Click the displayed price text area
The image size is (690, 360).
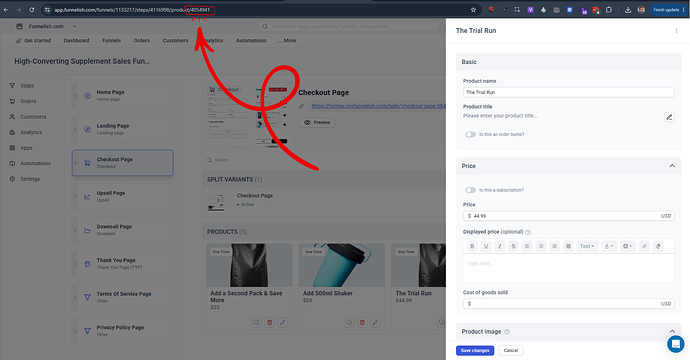point(569,268)
